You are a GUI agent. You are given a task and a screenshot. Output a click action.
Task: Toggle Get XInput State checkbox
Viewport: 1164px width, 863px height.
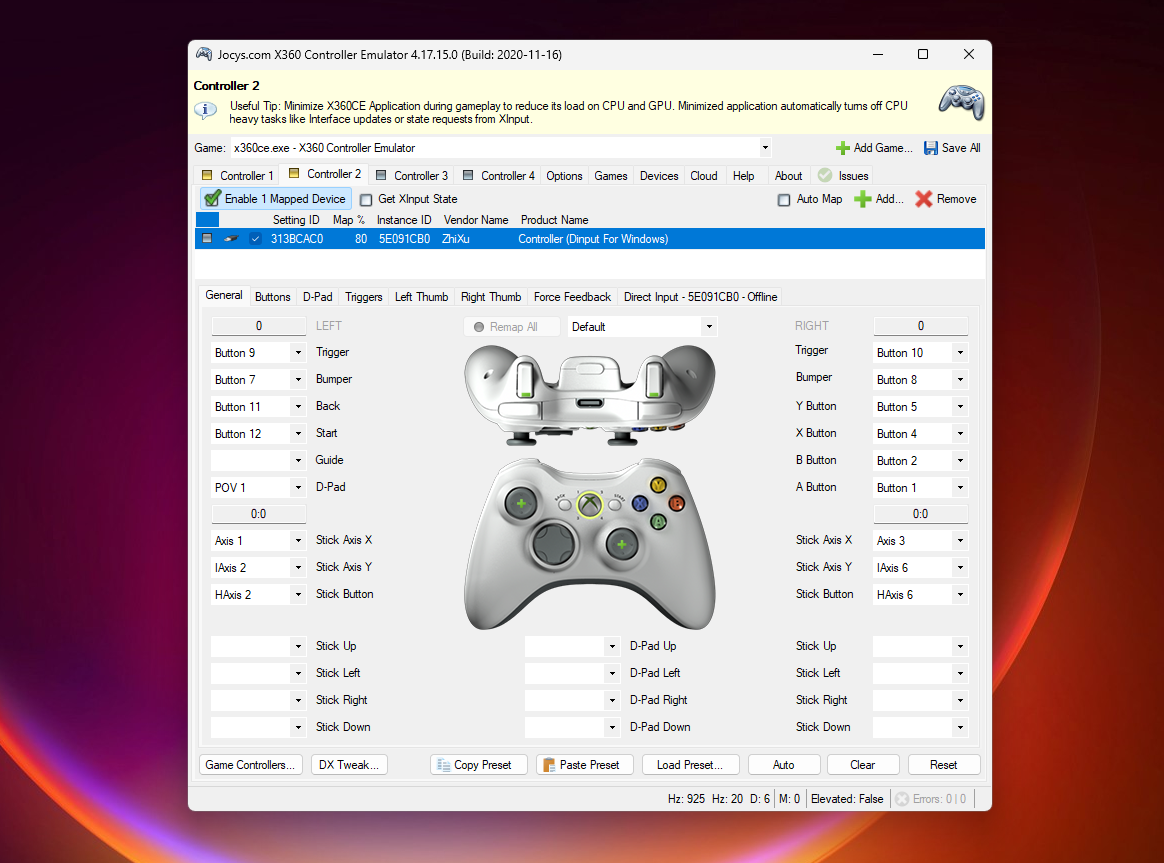point(366,200)
